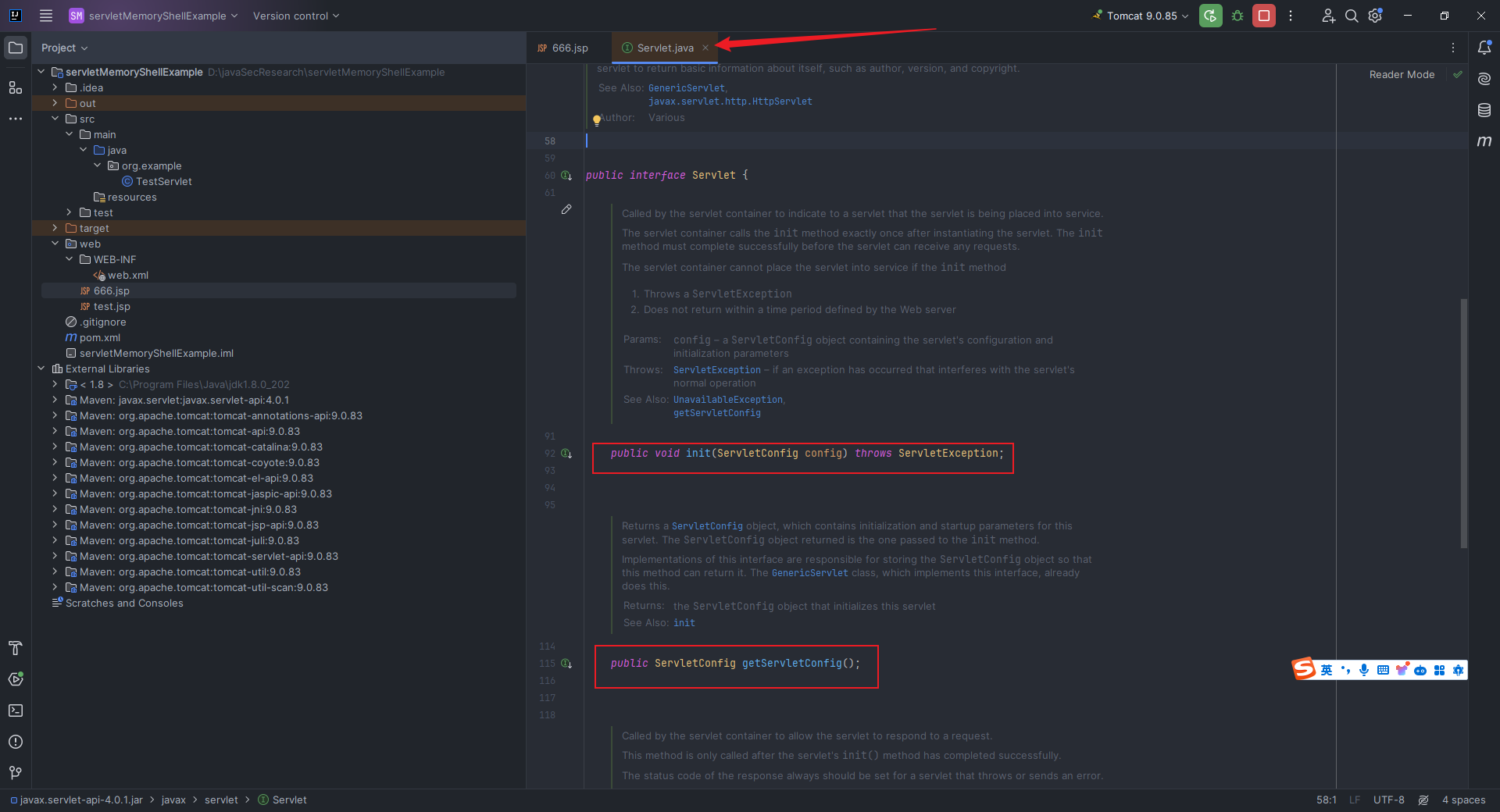The height and width of the screenshot is (812, 1500).
Task: Change UTF-8 file encoding
Action: pos(1389,800)
